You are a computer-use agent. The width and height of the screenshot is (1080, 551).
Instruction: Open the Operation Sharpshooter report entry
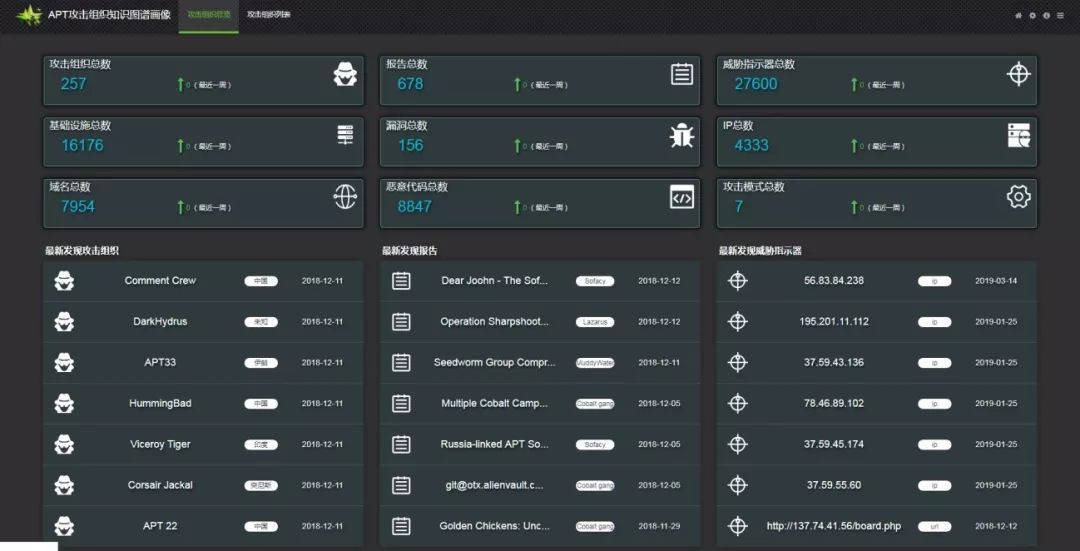click(494, 322)
